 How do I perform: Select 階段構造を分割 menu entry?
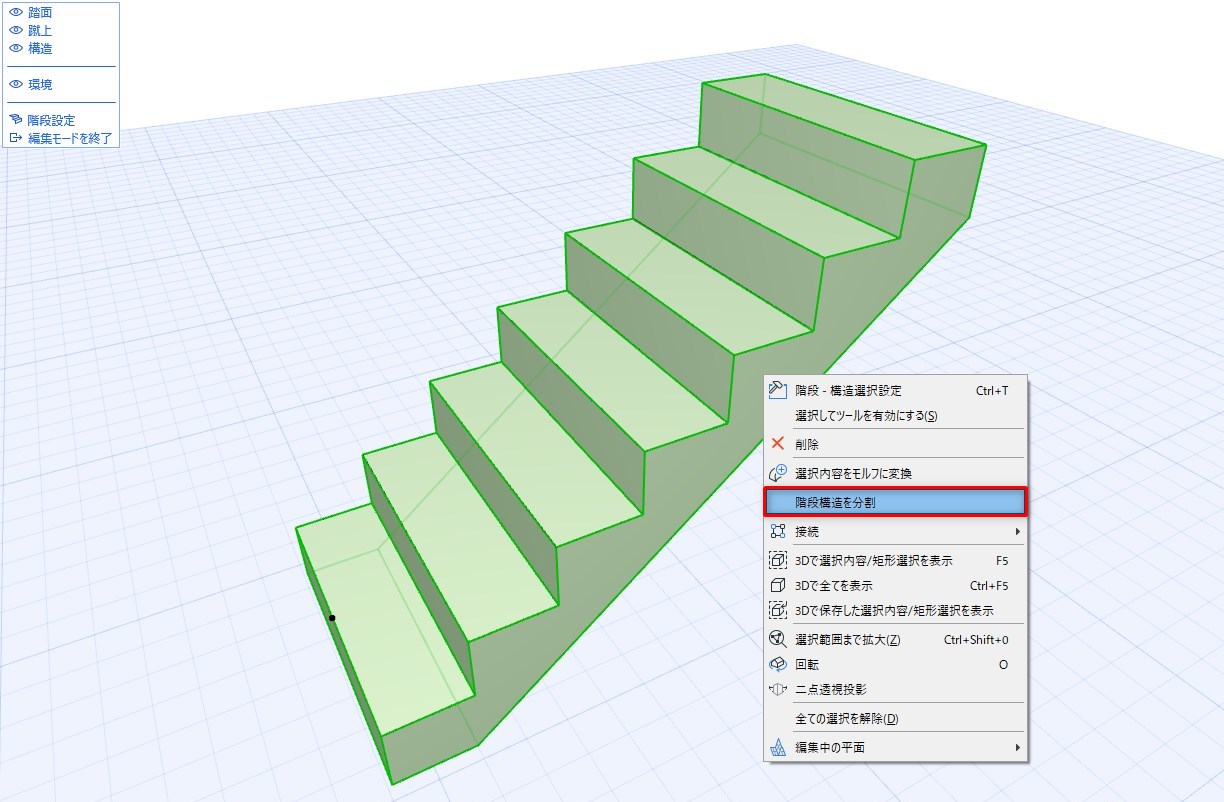click(x=896, y=502)
